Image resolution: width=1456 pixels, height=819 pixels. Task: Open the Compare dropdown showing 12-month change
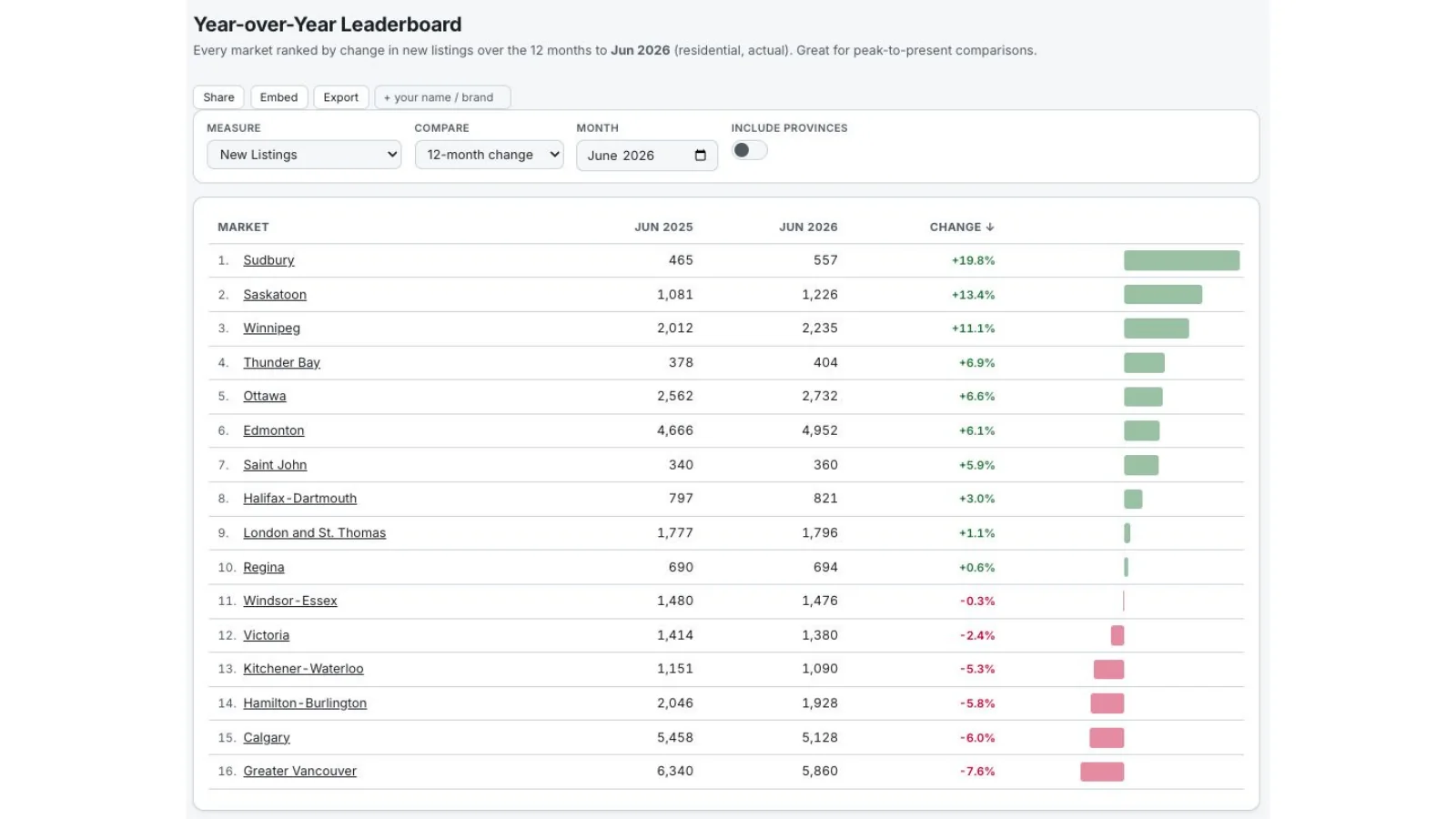pos(489,155)
